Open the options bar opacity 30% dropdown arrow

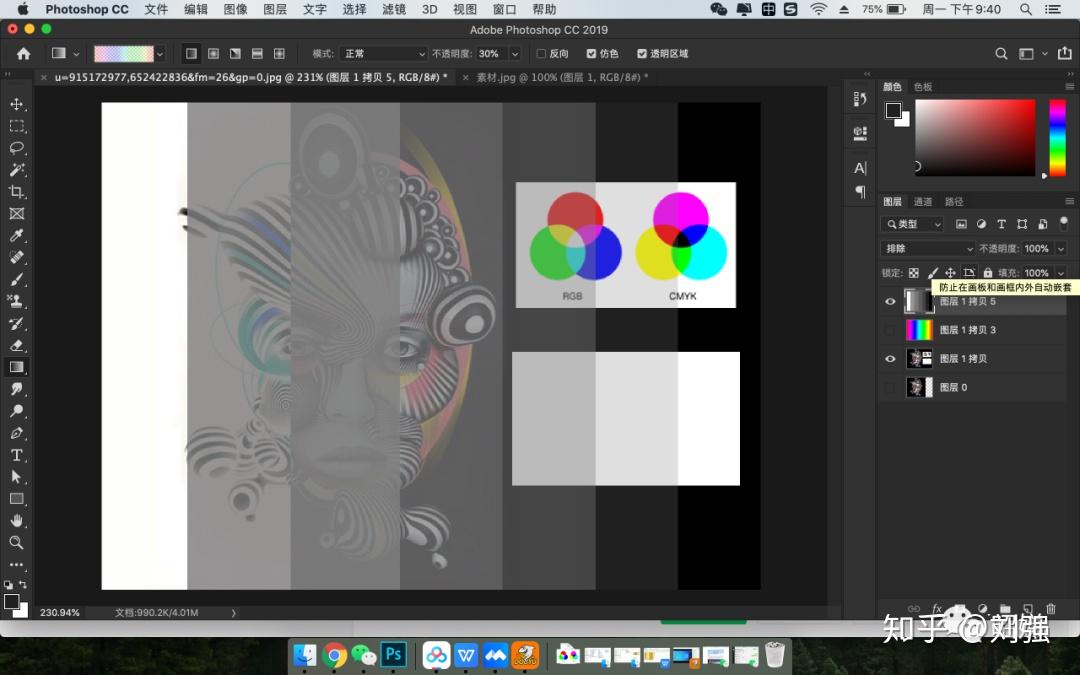pos(515,54)
